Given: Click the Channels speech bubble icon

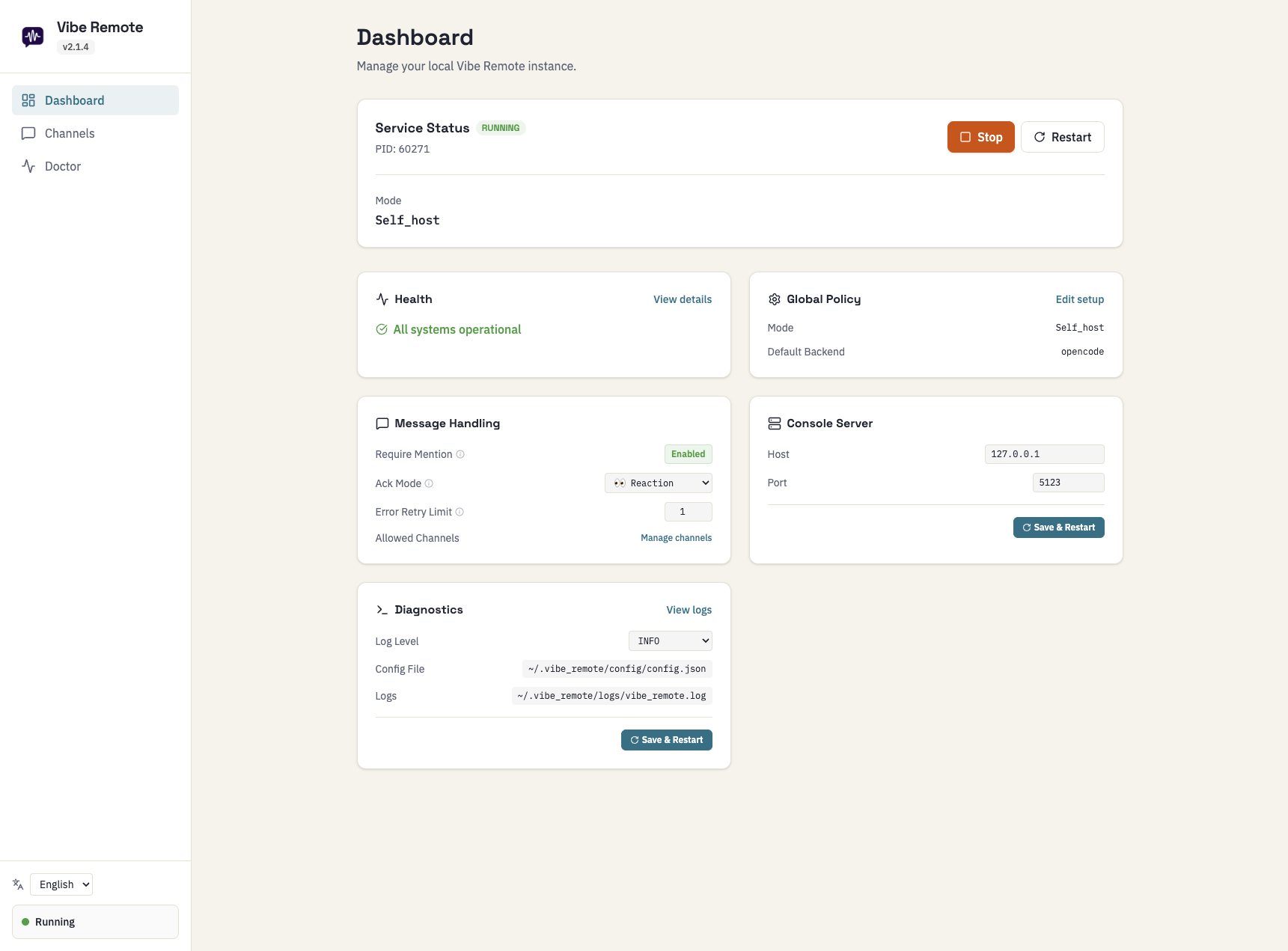Looking at the screenshot, I should tap(28, 133).
